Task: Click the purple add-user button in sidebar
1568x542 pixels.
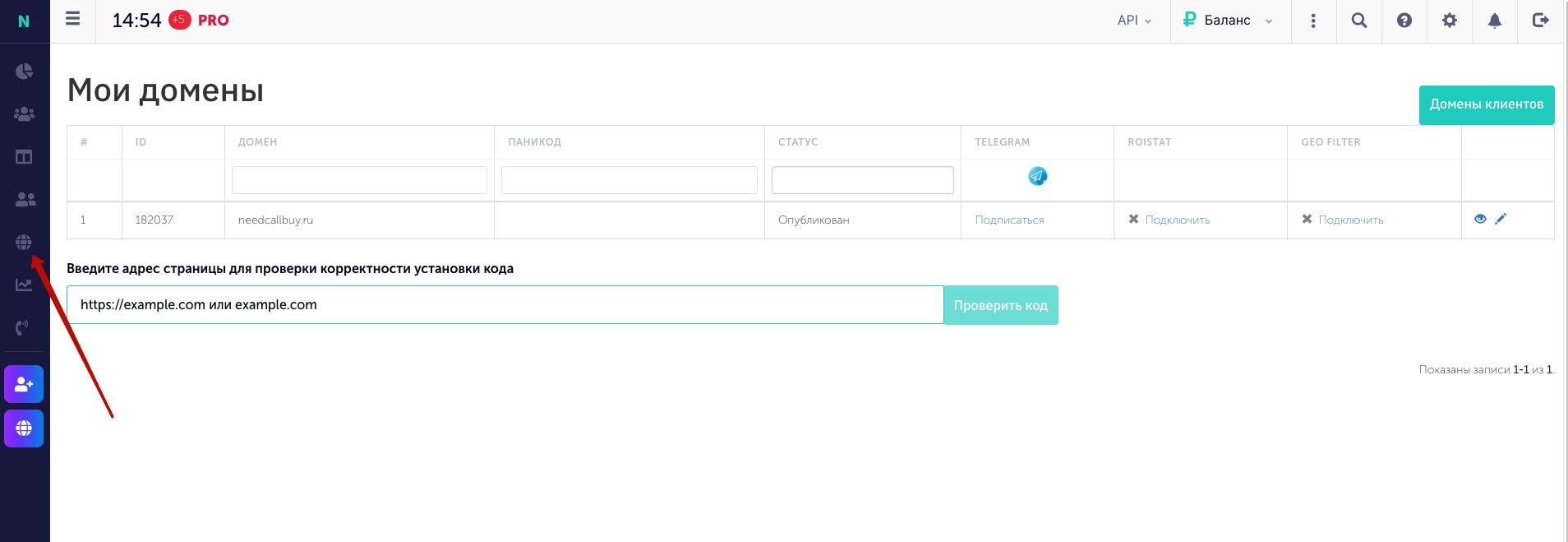Action: [x=24, y=384]
